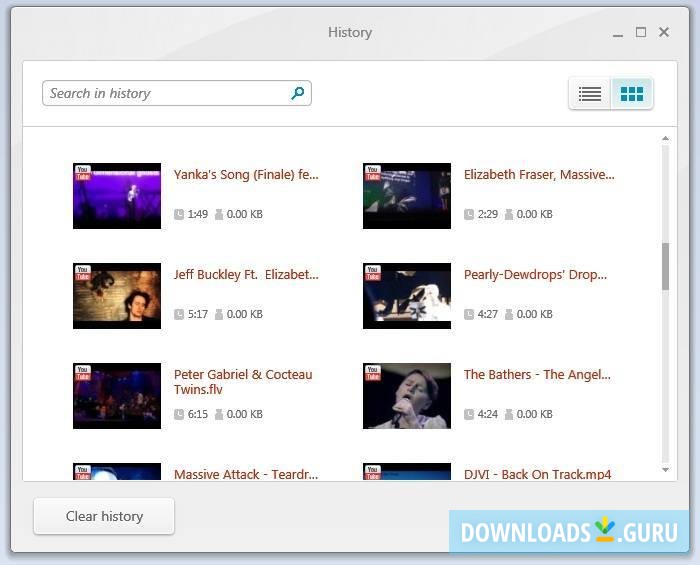Select Elizabeth Fraser, Massive... title
The width and height of the screenshot is (700, 565).
[x=539, y=174]
